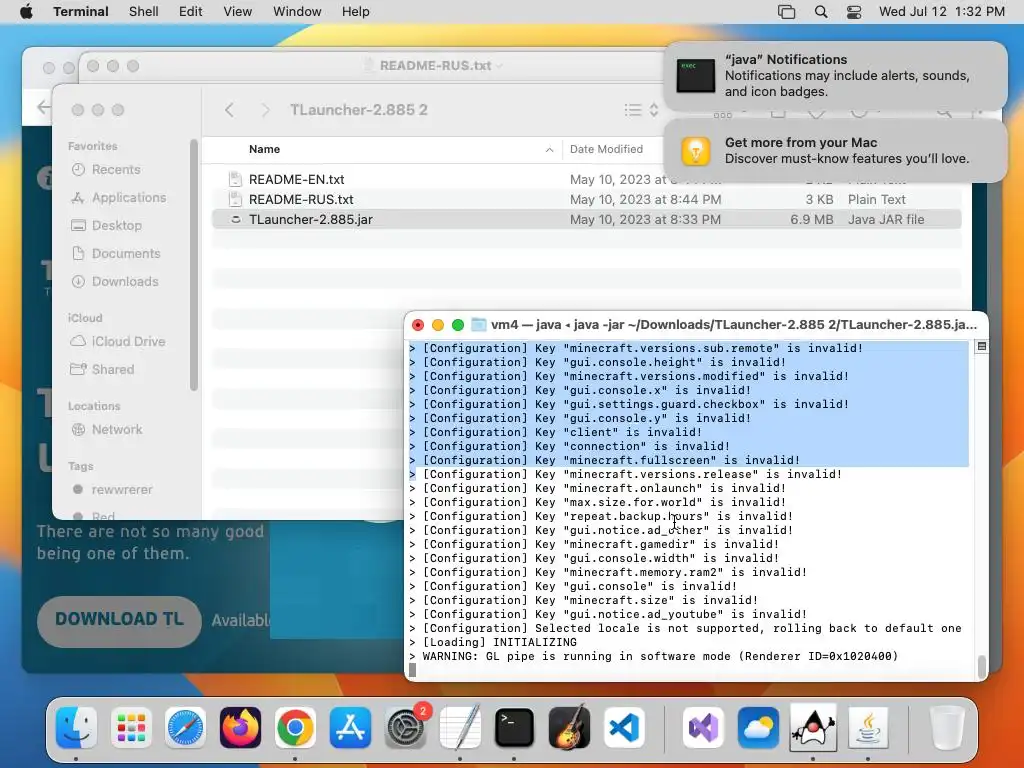Click the line with "repeat.backup.hours"
1024x768 pixels.
click(x=601, y=516)
